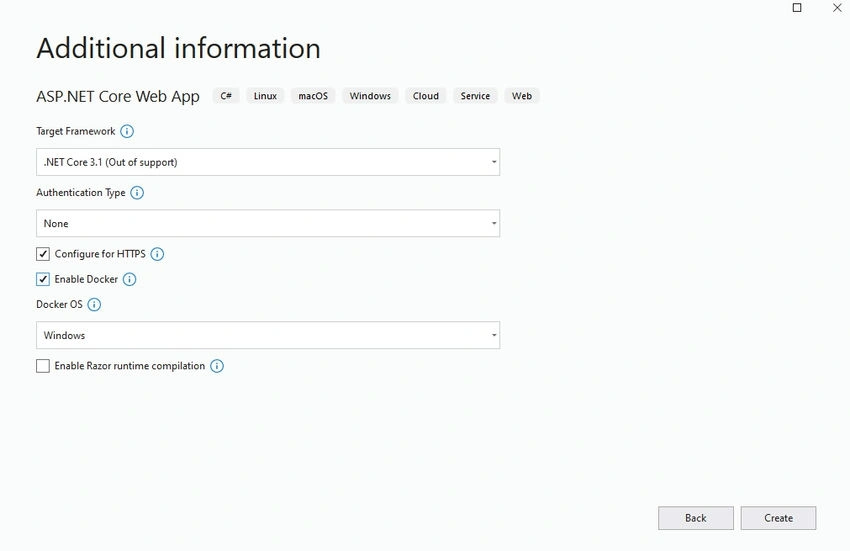Click info icon next to Target Framework
The height and width of the screenshot is (551, 850).
pos(127,131)
